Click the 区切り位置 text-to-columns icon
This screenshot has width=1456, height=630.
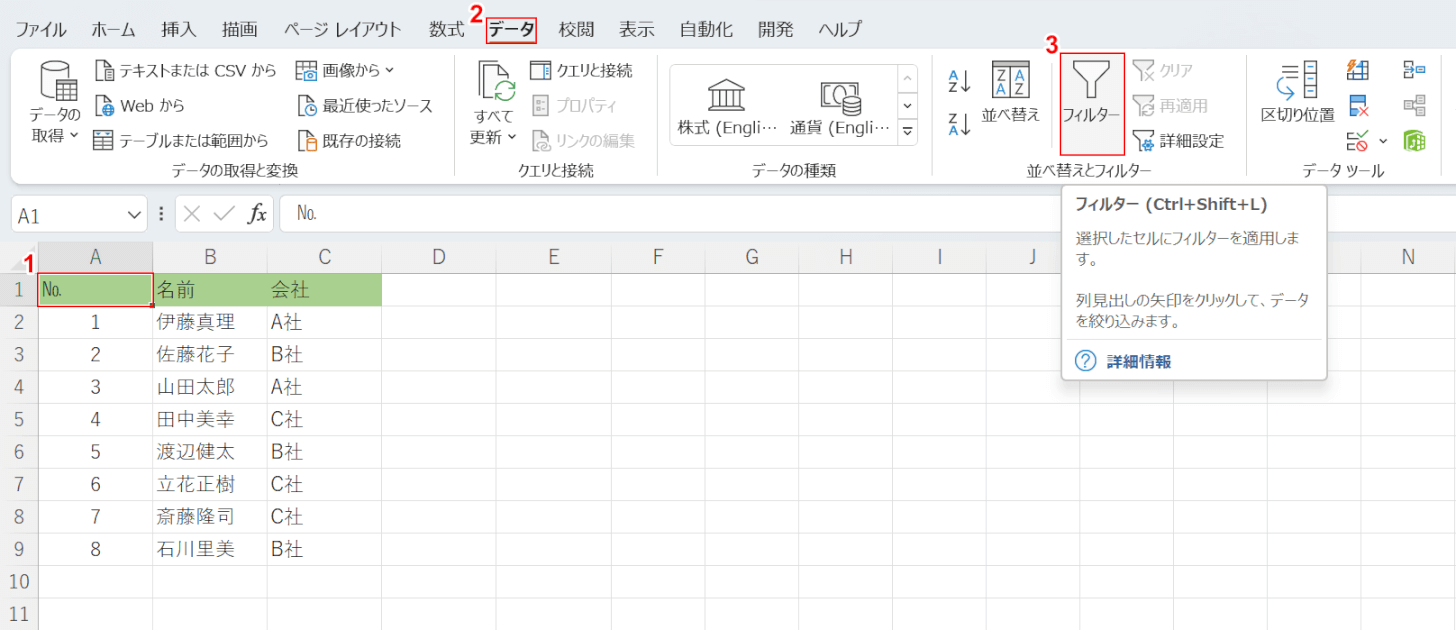tap(1297, 92)
